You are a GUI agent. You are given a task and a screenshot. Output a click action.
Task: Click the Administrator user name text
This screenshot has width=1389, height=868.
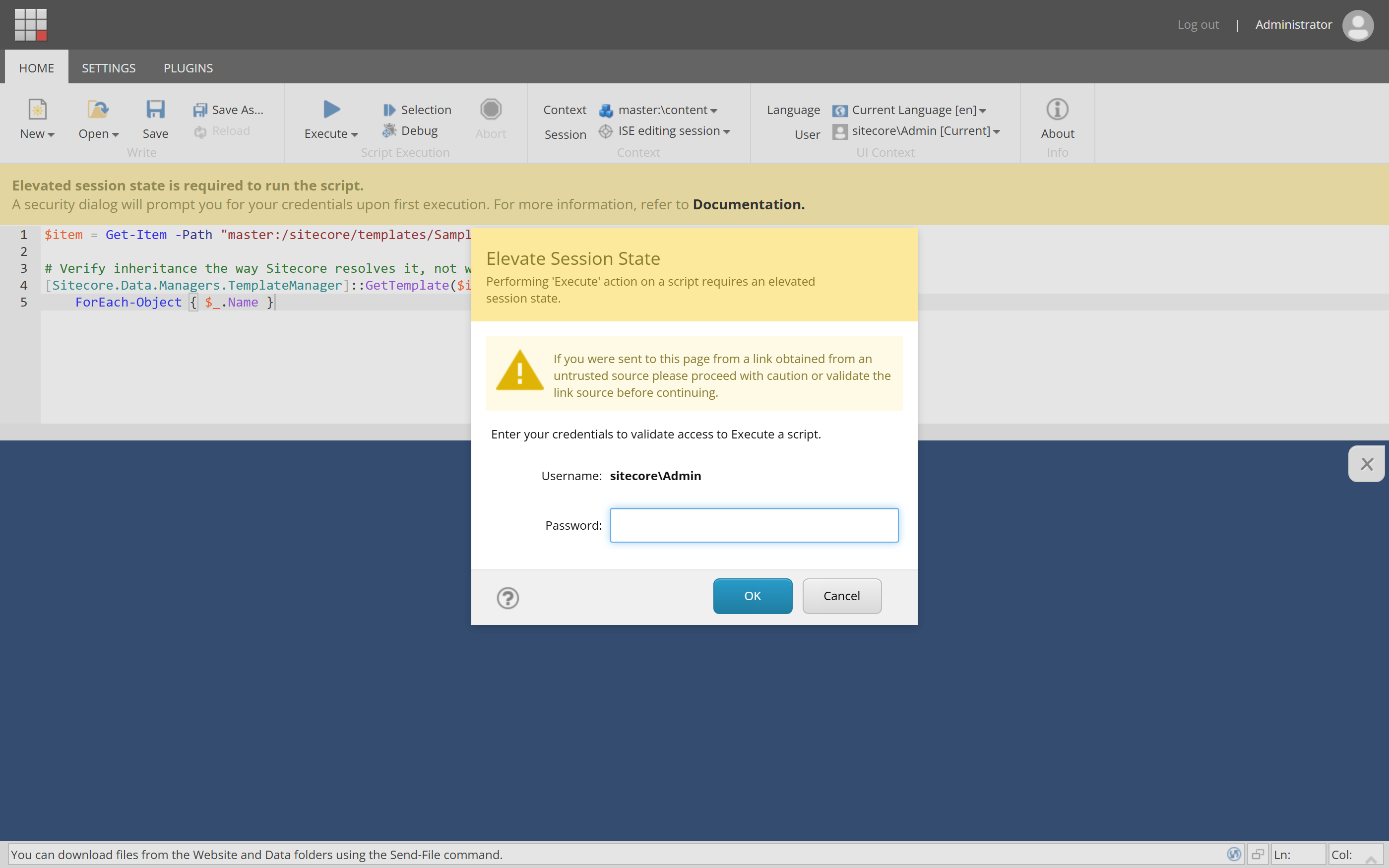(x=1293, y=25)
